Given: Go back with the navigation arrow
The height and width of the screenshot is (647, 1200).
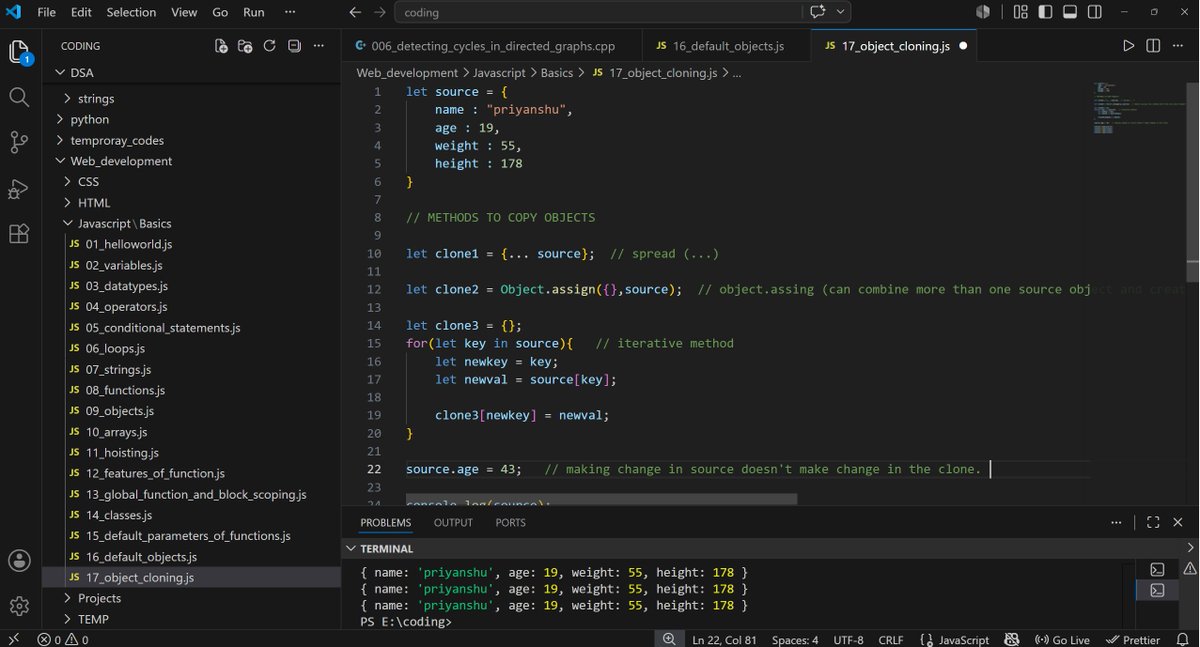Looking at the screenshot, I should (x=354, y=12).
